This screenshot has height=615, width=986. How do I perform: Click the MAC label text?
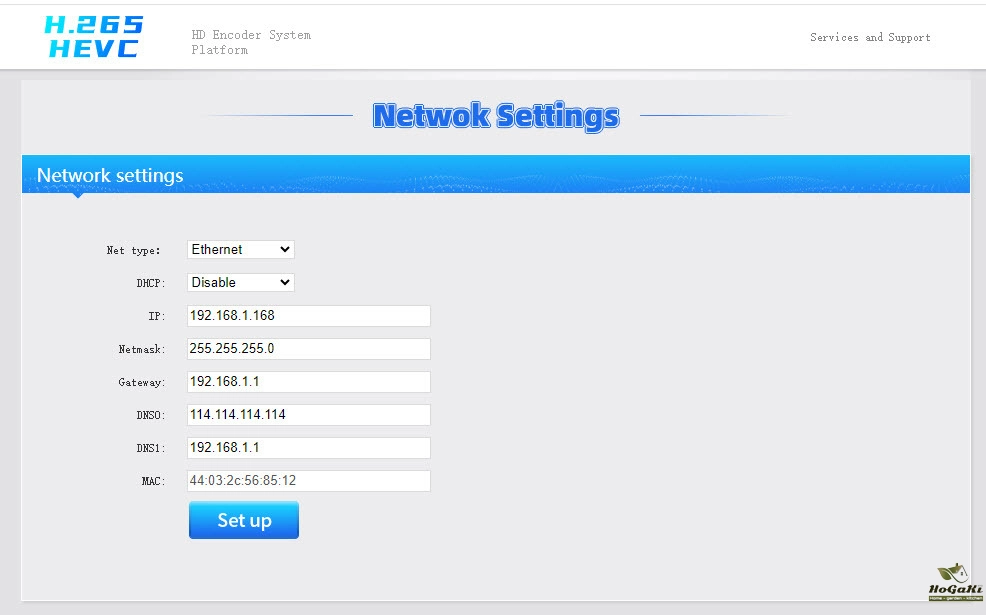pyautogui.click(x=153, y=481)
